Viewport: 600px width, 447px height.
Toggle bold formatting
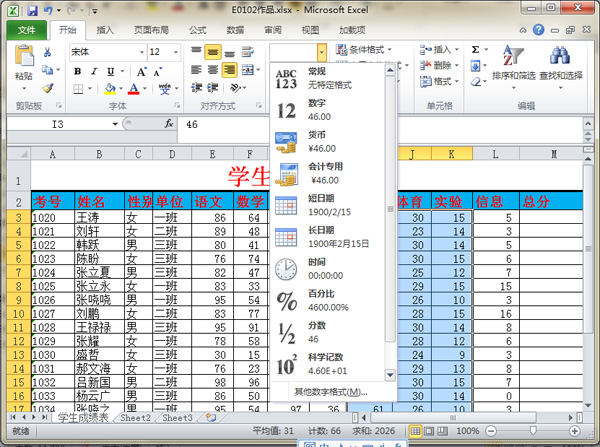click(x=78, y=71)
